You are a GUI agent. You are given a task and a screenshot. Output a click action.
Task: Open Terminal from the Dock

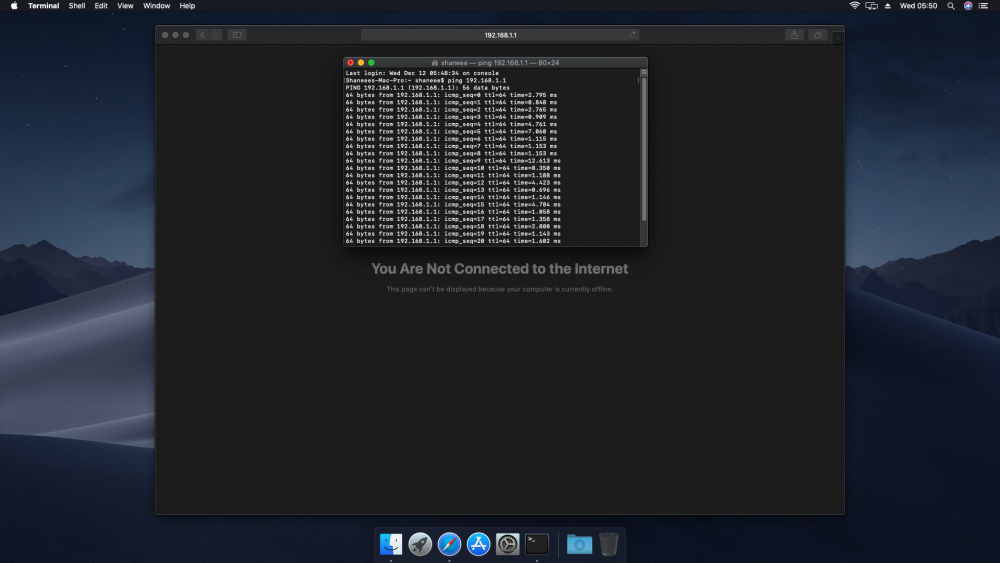[537, 544]
